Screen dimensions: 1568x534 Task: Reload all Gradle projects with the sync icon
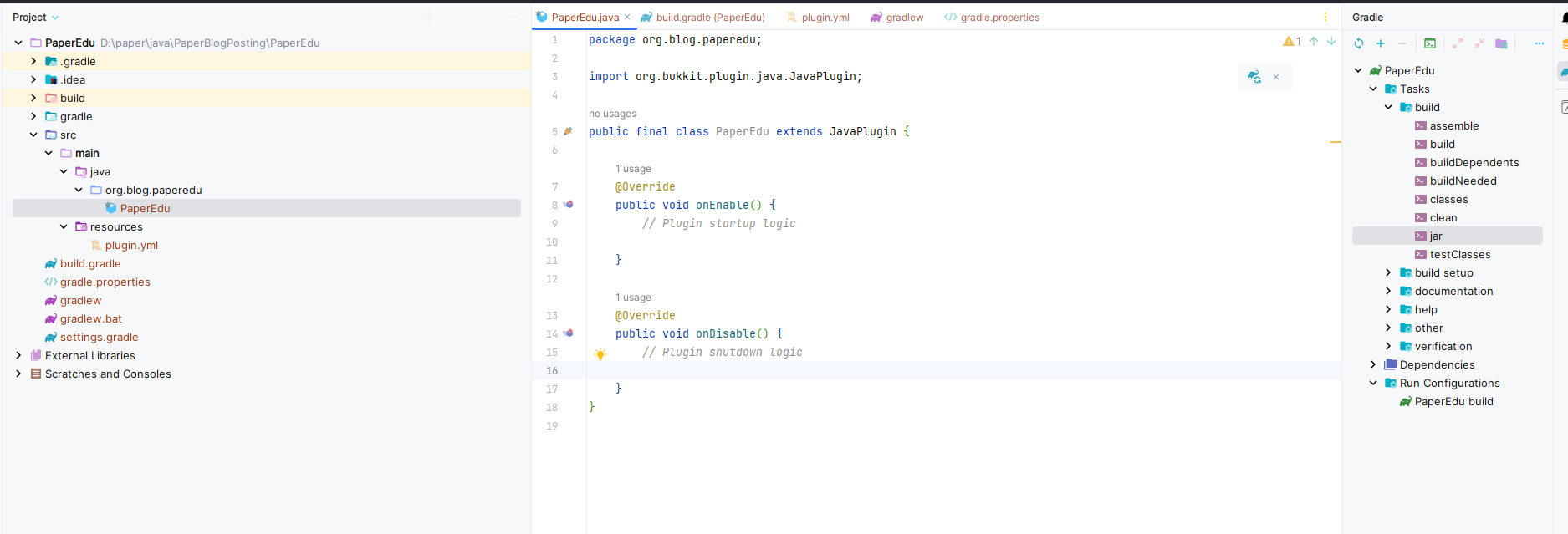[1359, 43]
